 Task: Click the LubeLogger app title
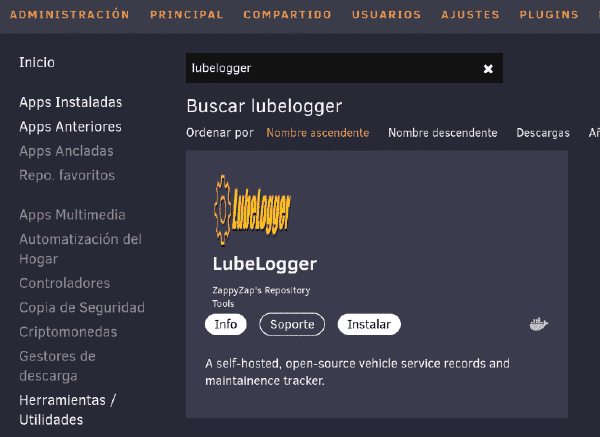coord(265,264)
